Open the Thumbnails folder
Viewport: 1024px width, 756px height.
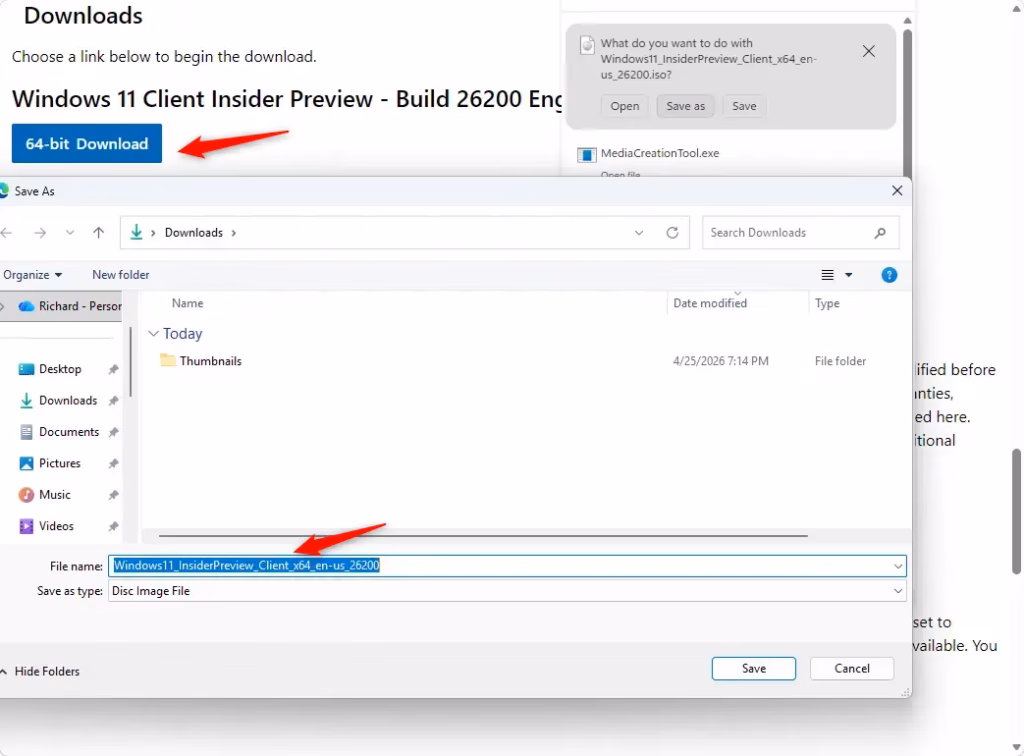[210, 361]
